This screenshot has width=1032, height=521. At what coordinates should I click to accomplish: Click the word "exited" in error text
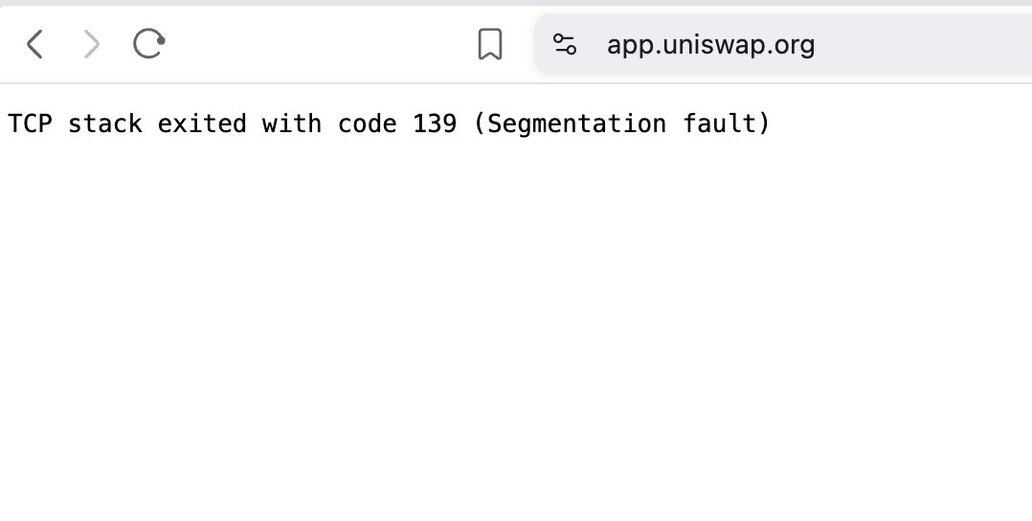[202, 124]
